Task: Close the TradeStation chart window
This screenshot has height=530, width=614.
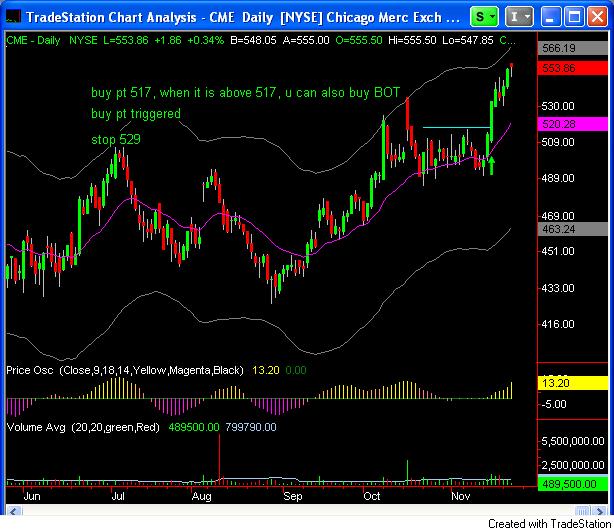Action: [597, 17]
